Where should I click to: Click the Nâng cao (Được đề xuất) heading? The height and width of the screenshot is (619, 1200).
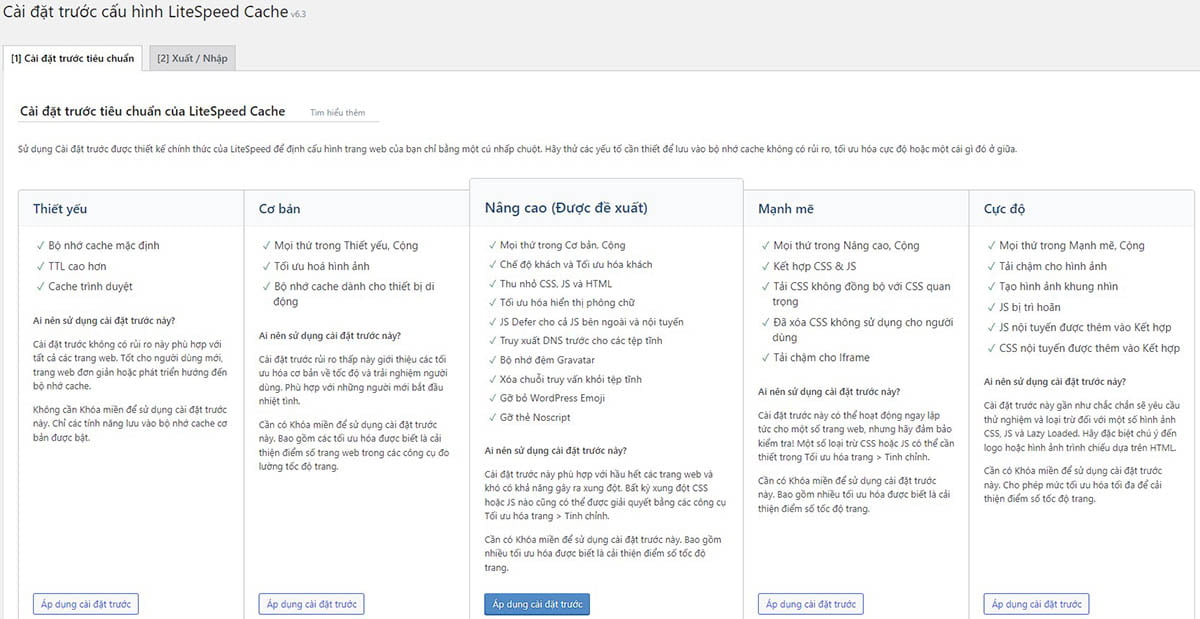pyautogui.click(x=566, y=208)
